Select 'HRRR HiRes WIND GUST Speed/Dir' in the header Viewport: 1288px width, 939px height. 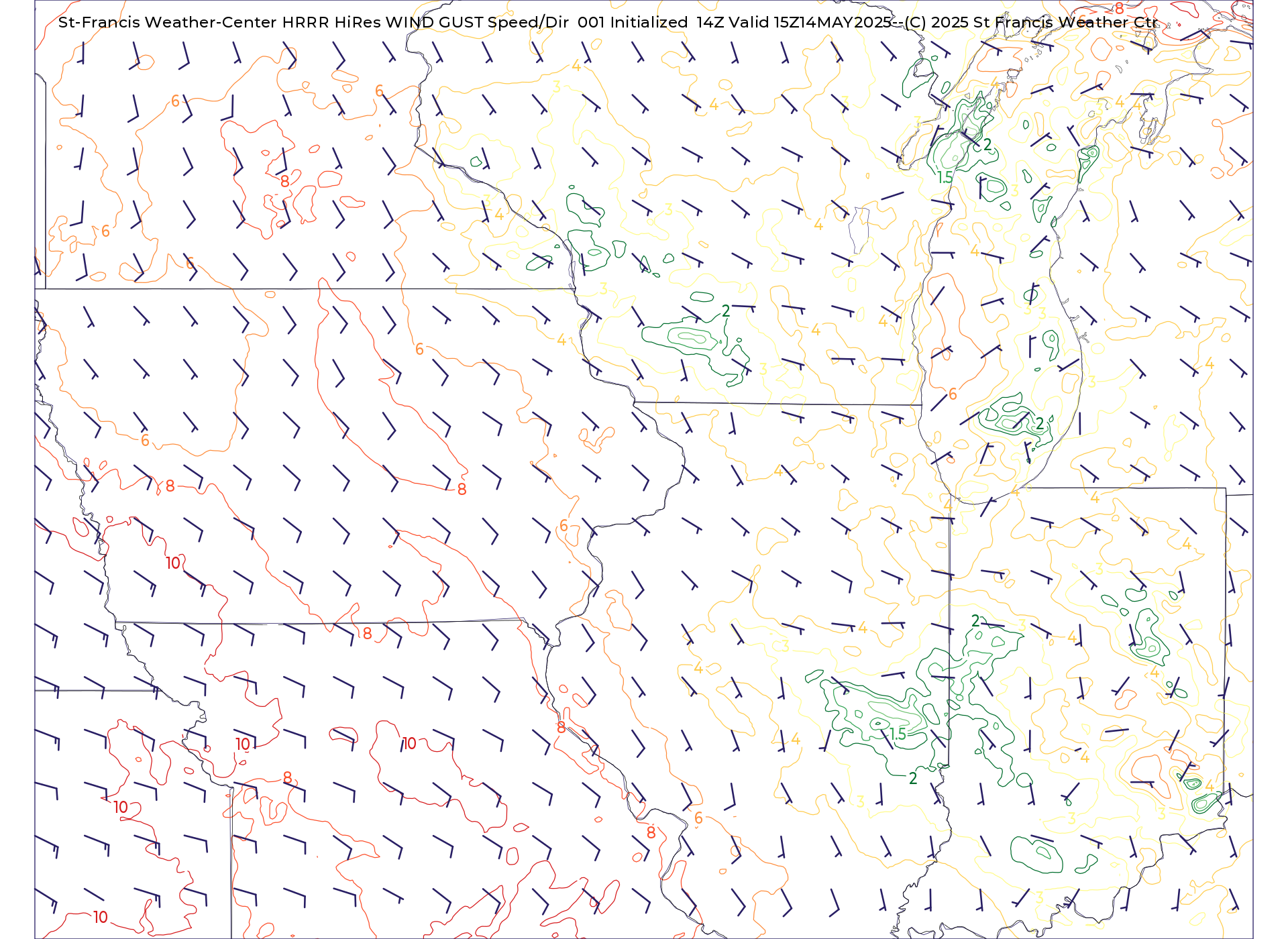pyautogui.click(x=425, y=22)
